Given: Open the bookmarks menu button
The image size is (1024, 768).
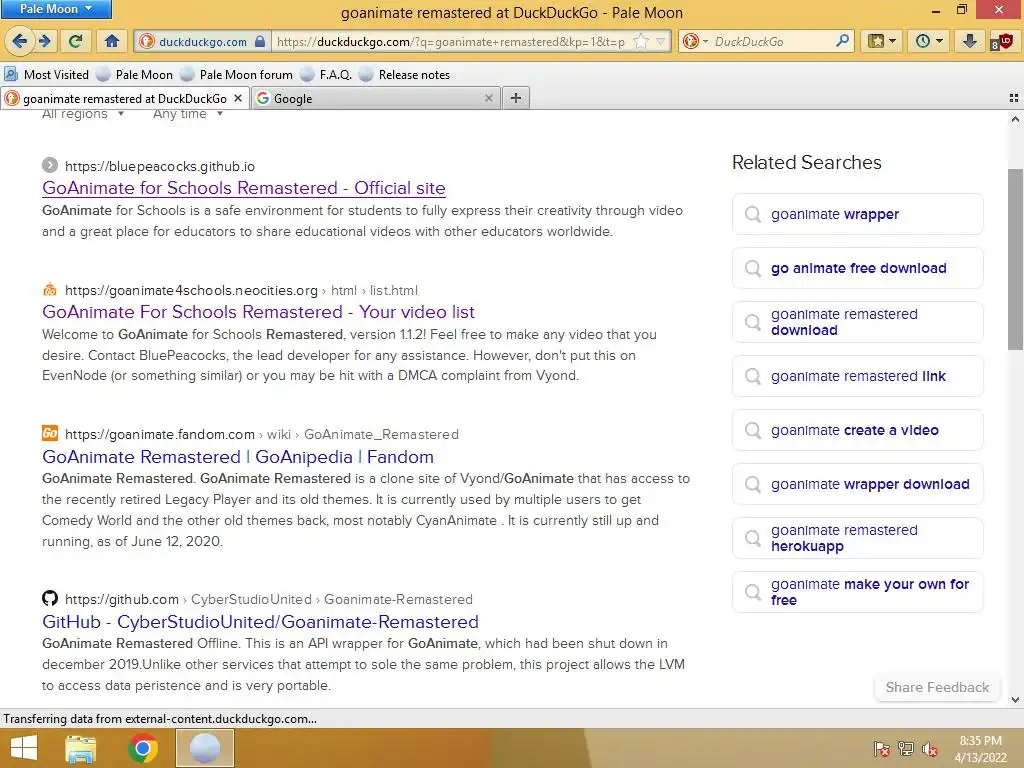Looking at the screenshot, I should [881, 41].
